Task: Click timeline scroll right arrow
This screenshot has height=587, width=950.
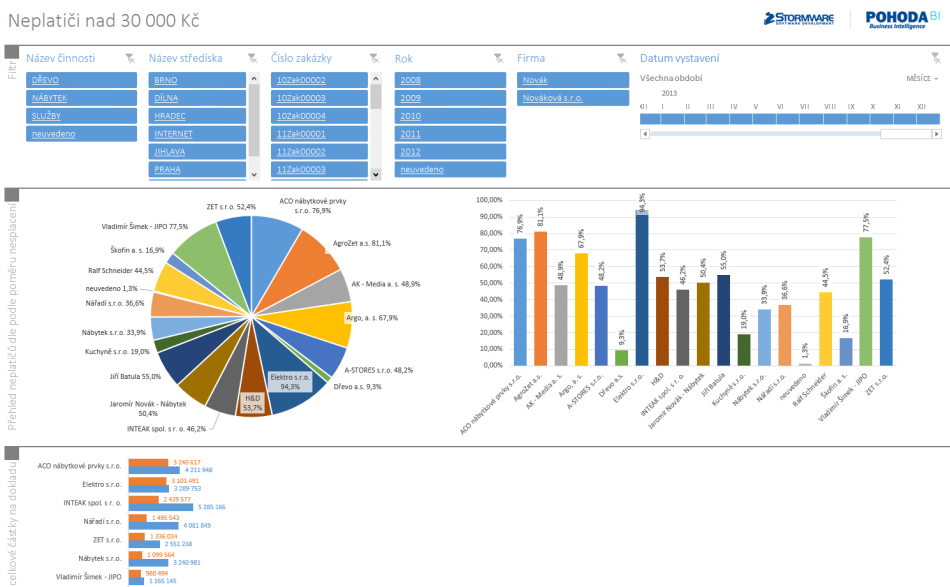Action: [937, 134]
